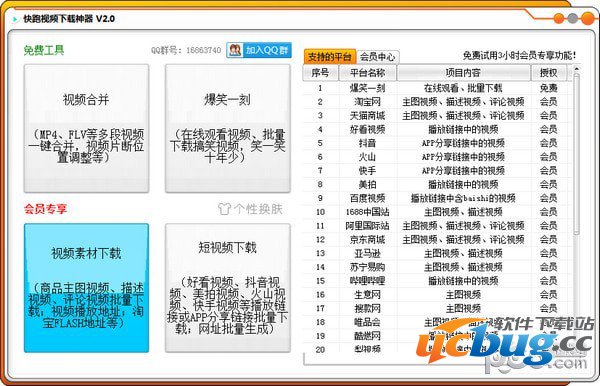Select the 唯品会 row

pyautogui.click(x=436, y=322)
